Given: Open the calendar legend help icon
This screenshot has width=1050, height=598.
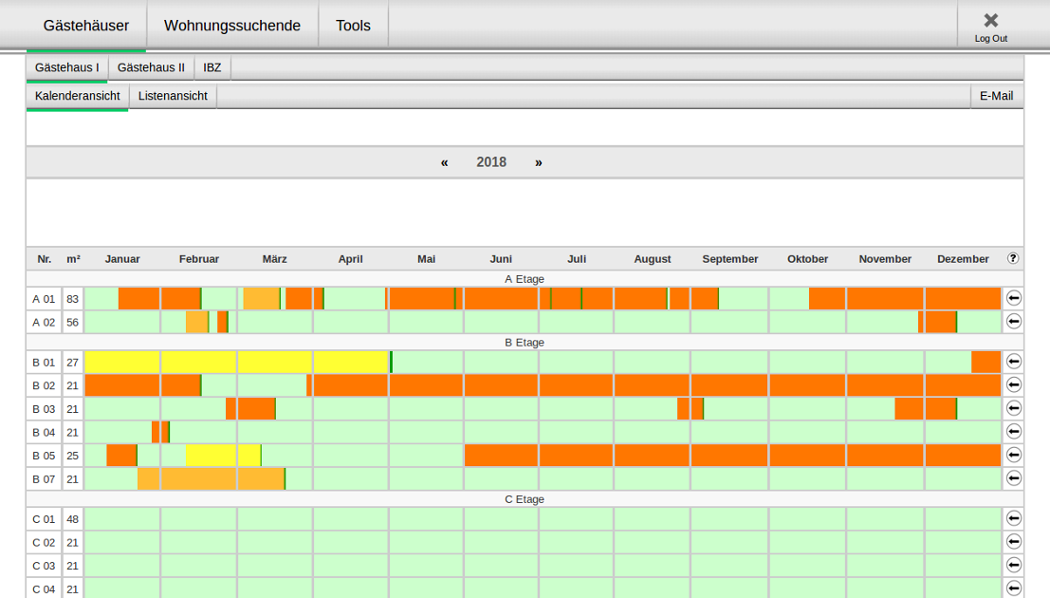Looking at the screenshot, I should coord(1013,258).
